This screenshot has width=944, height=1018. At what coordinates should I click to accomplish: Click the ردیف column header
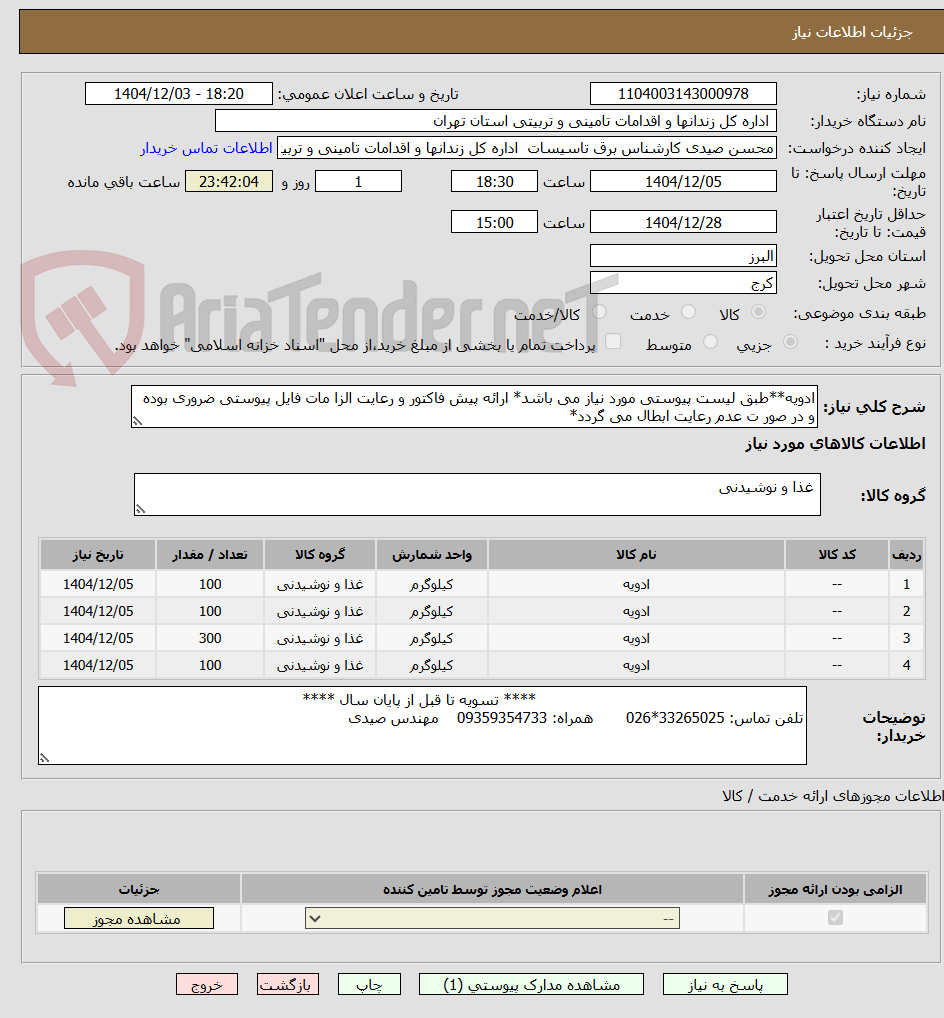coord(906,554)
